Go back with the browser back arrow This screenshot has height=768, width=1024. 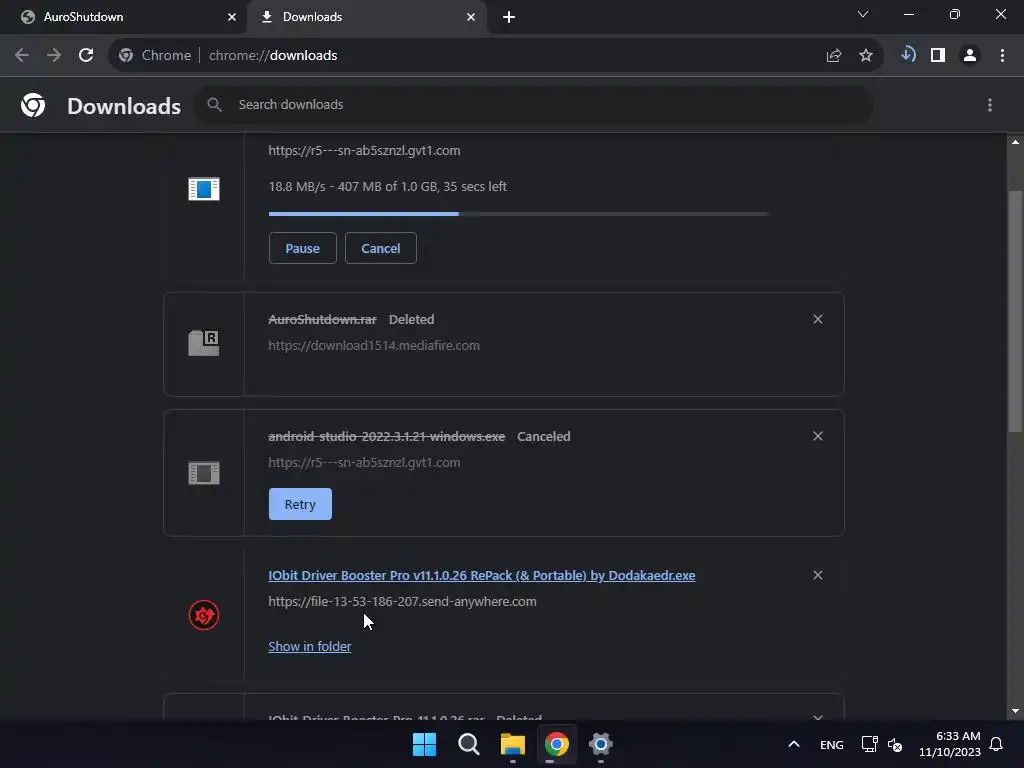pos(22,56)
